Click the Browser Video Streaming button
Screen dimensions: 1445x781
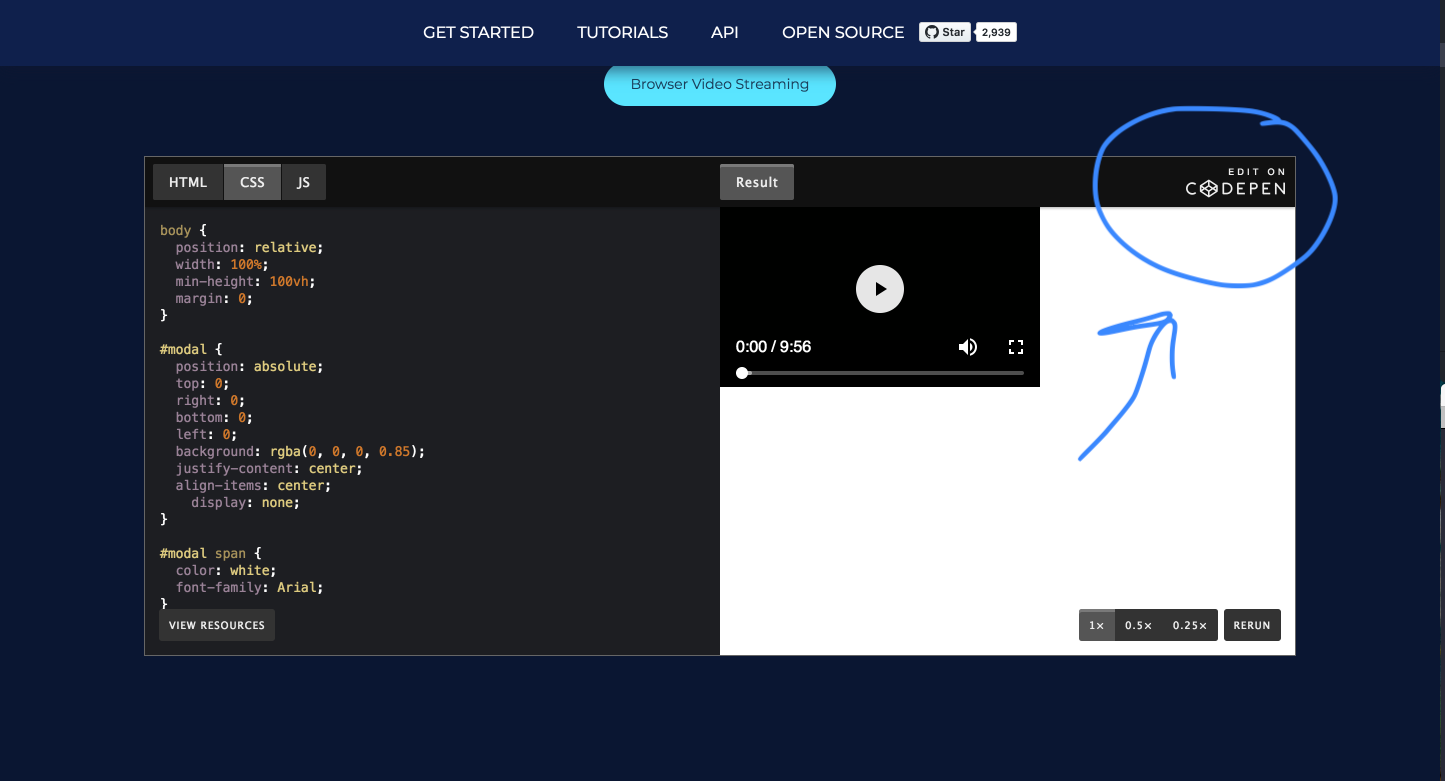719,84
